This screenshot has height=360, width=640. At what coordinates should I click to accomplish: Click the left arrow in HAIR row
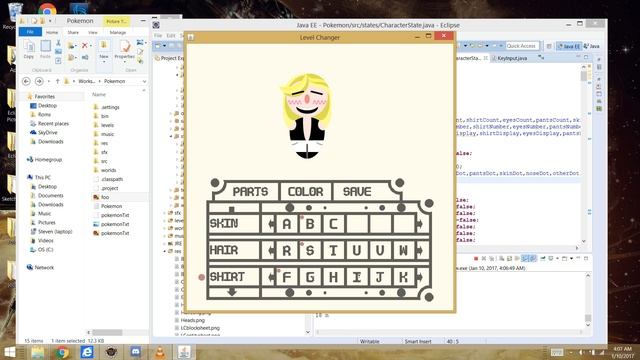coord(271,250)
